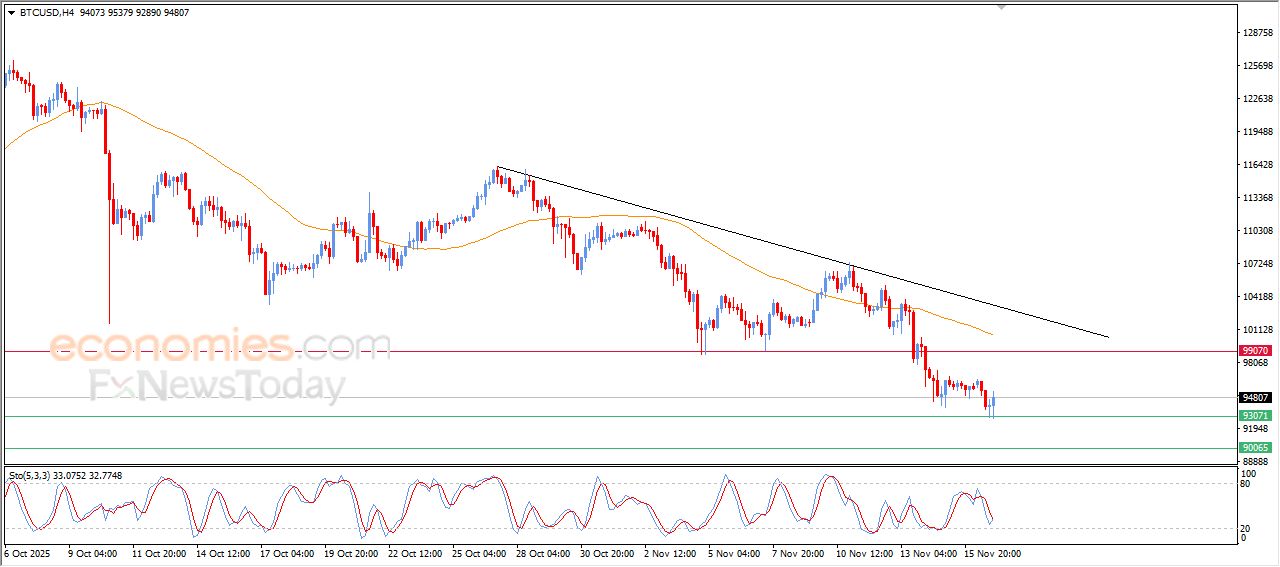Click the 6 Oct 2025 date label
This screenshot has height=567, width=1280.
(x=27, y=553)
